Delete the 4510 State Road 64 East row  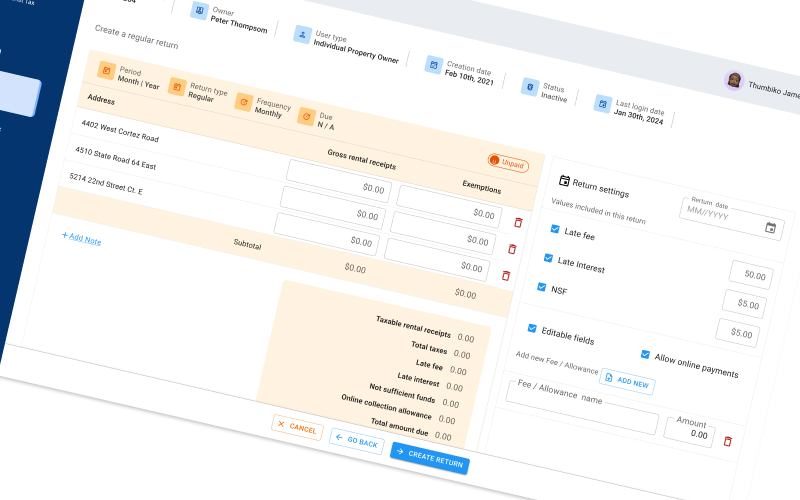coord(512,249)
